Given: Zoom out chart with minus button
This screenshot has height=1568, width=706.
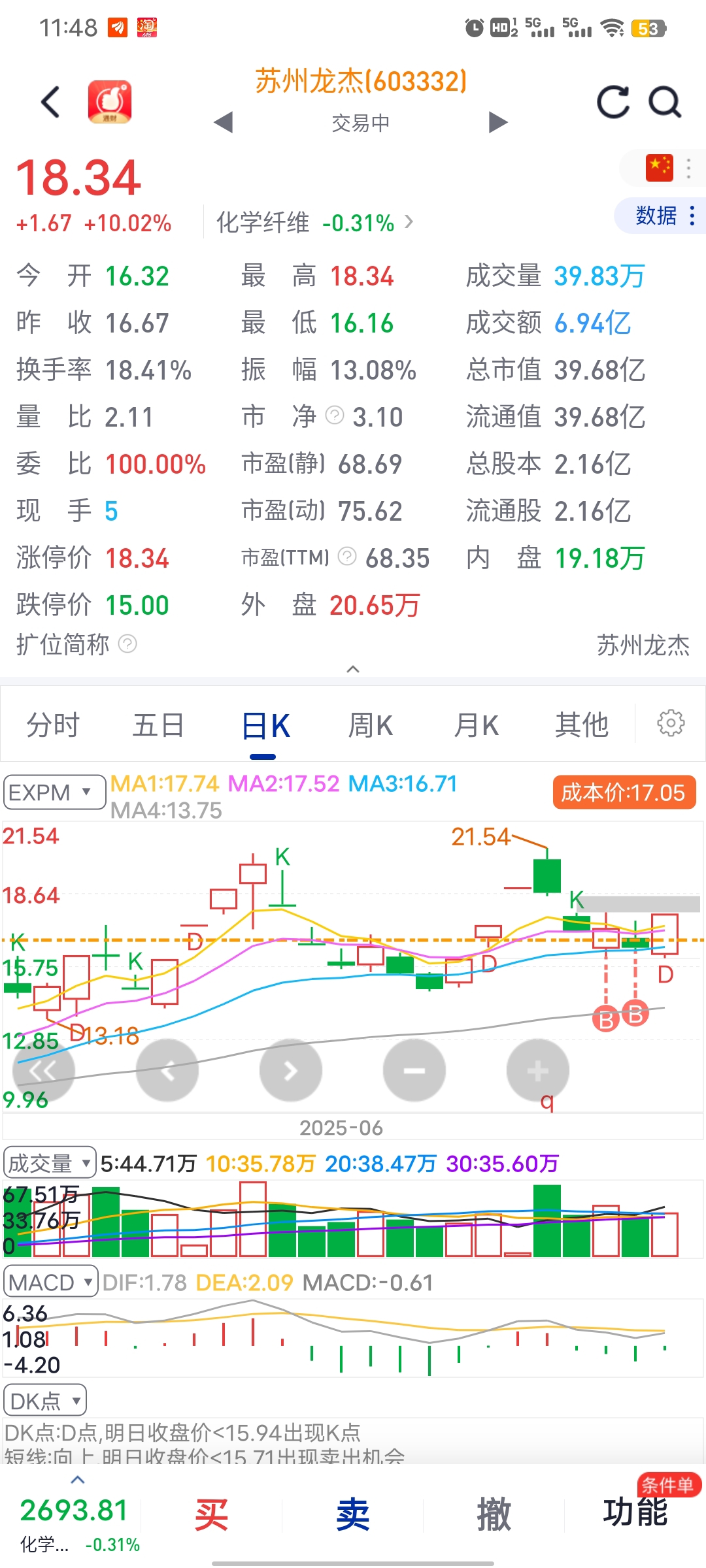Looking at the screenshot, I should point(414,1070).
